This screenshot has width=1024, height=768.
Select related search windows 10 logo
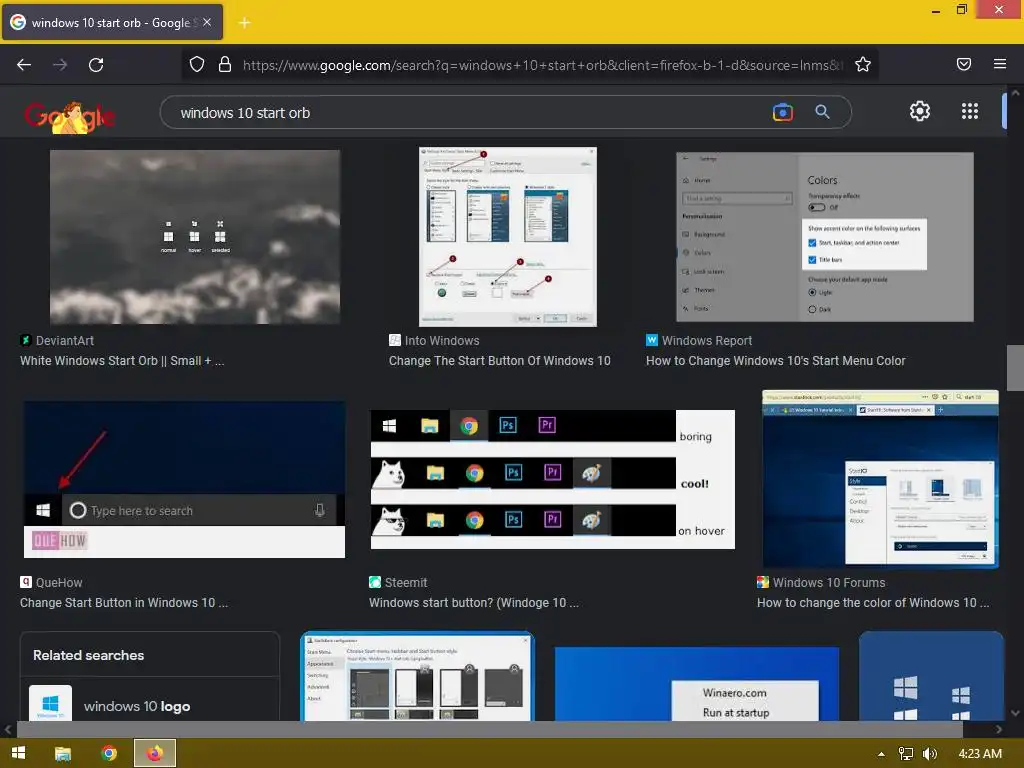click(150, 703)
